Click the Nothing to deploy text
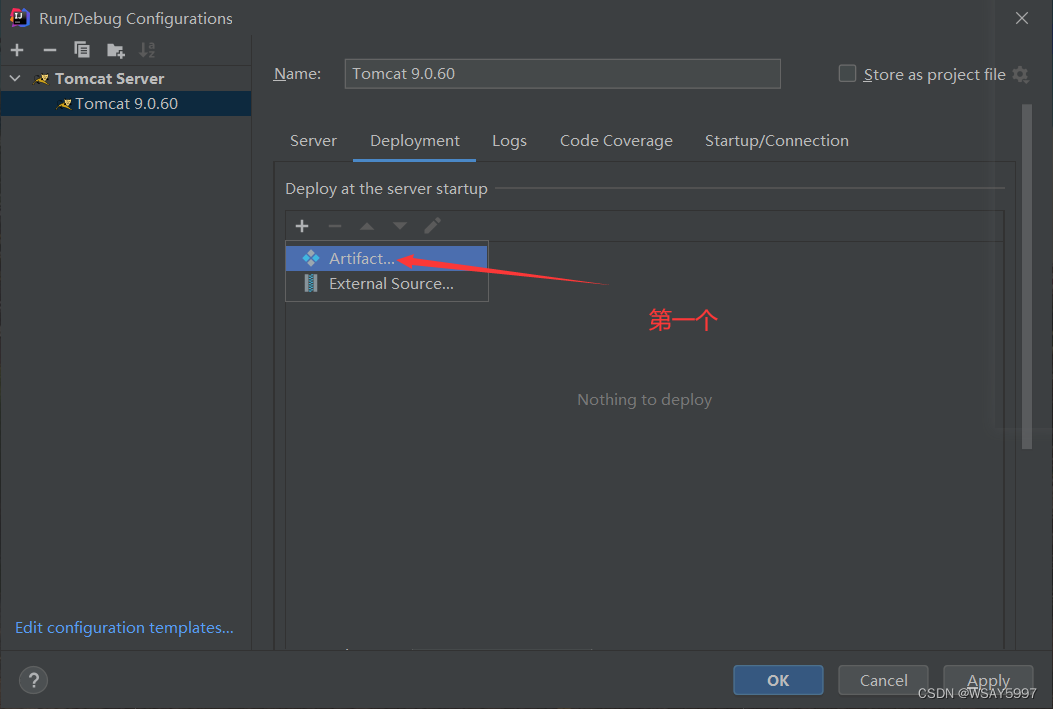 click(644, 400)
